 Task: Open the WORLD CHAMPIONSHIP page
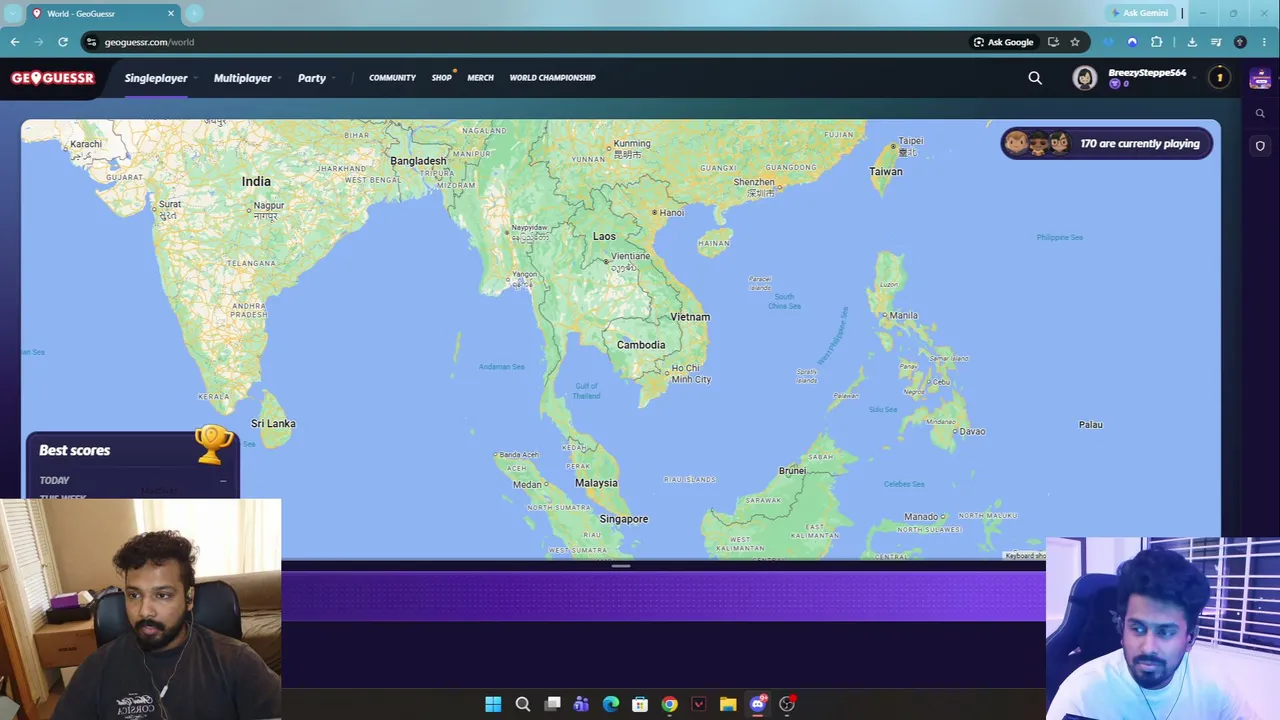(x=552, y=78)
